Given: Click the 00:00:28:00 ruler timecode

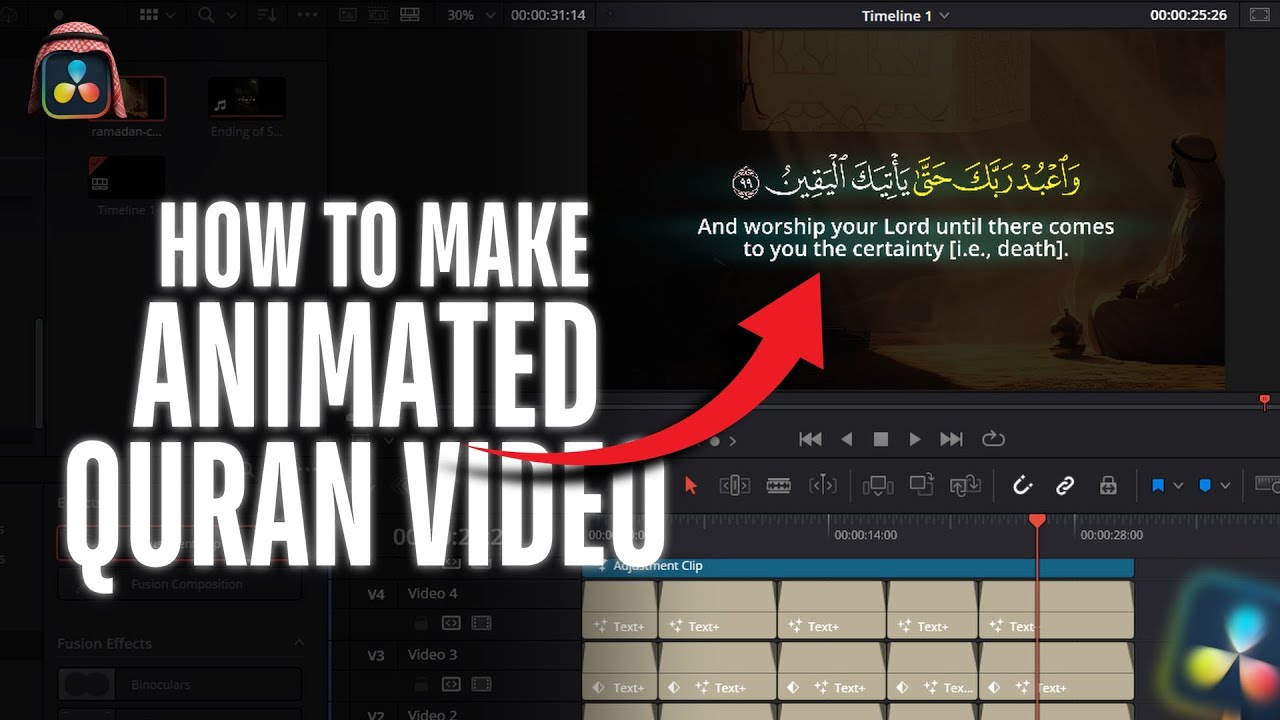Looking at the screenshot, I should (x=1111, y=535).
